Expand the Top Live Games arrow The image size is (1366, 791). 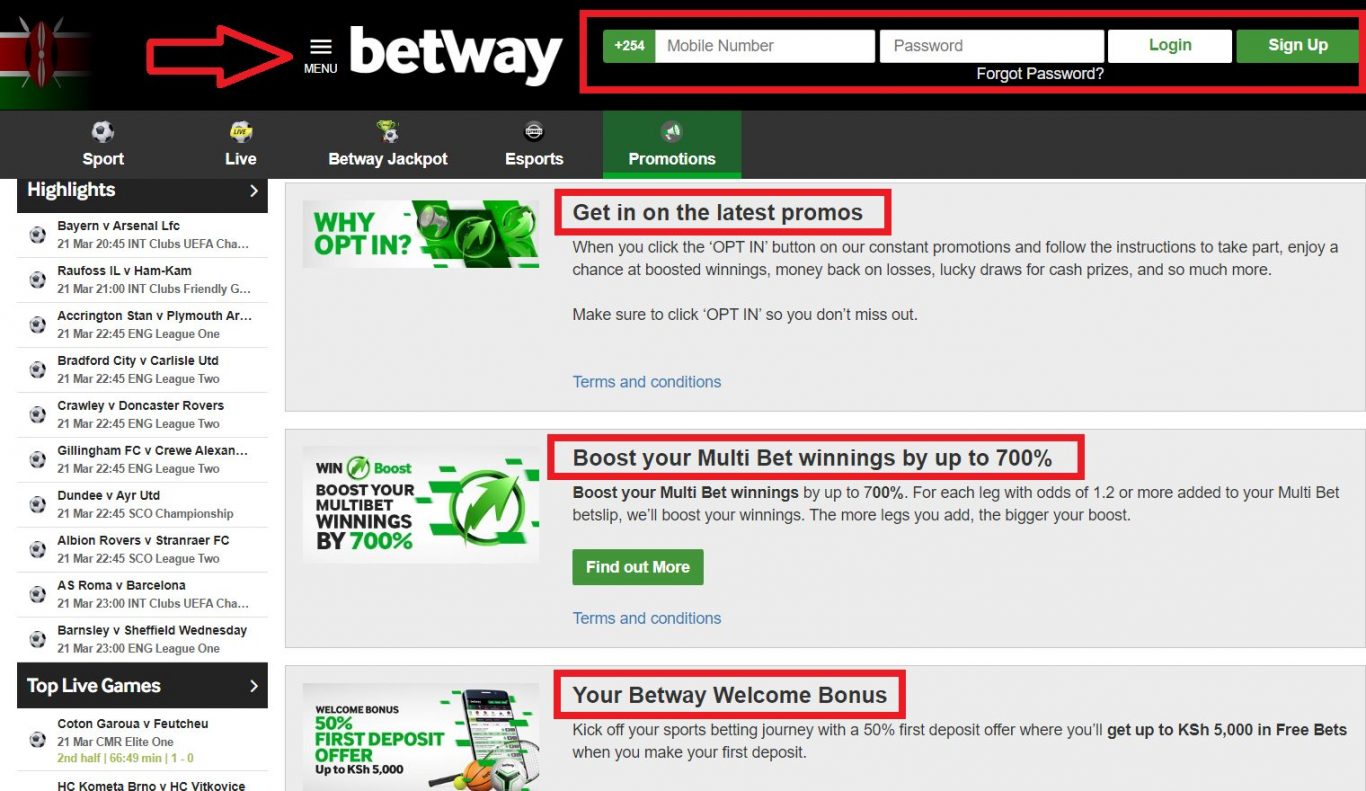pyautogui.click(x=254, y=686)
